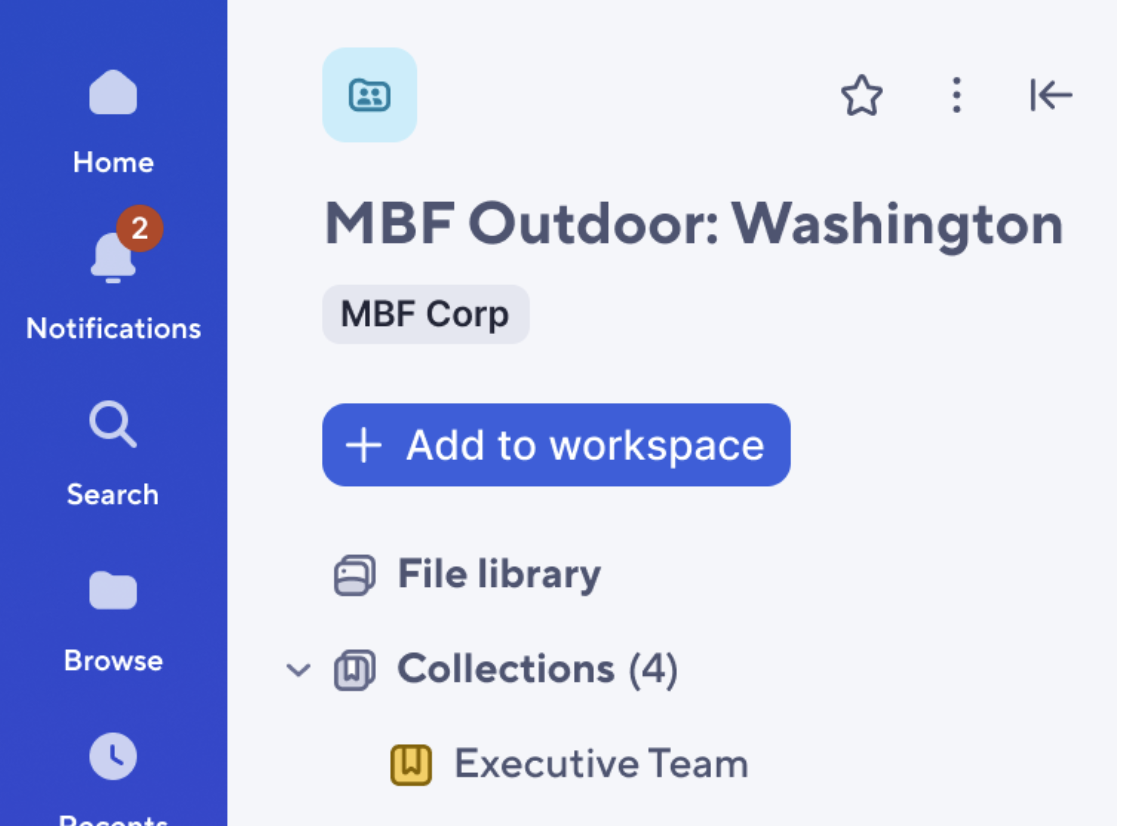Image resolution: width=1124 pixels, height=830 pixels.
Task: Open the File library link
Action: (x=499, y=574)
